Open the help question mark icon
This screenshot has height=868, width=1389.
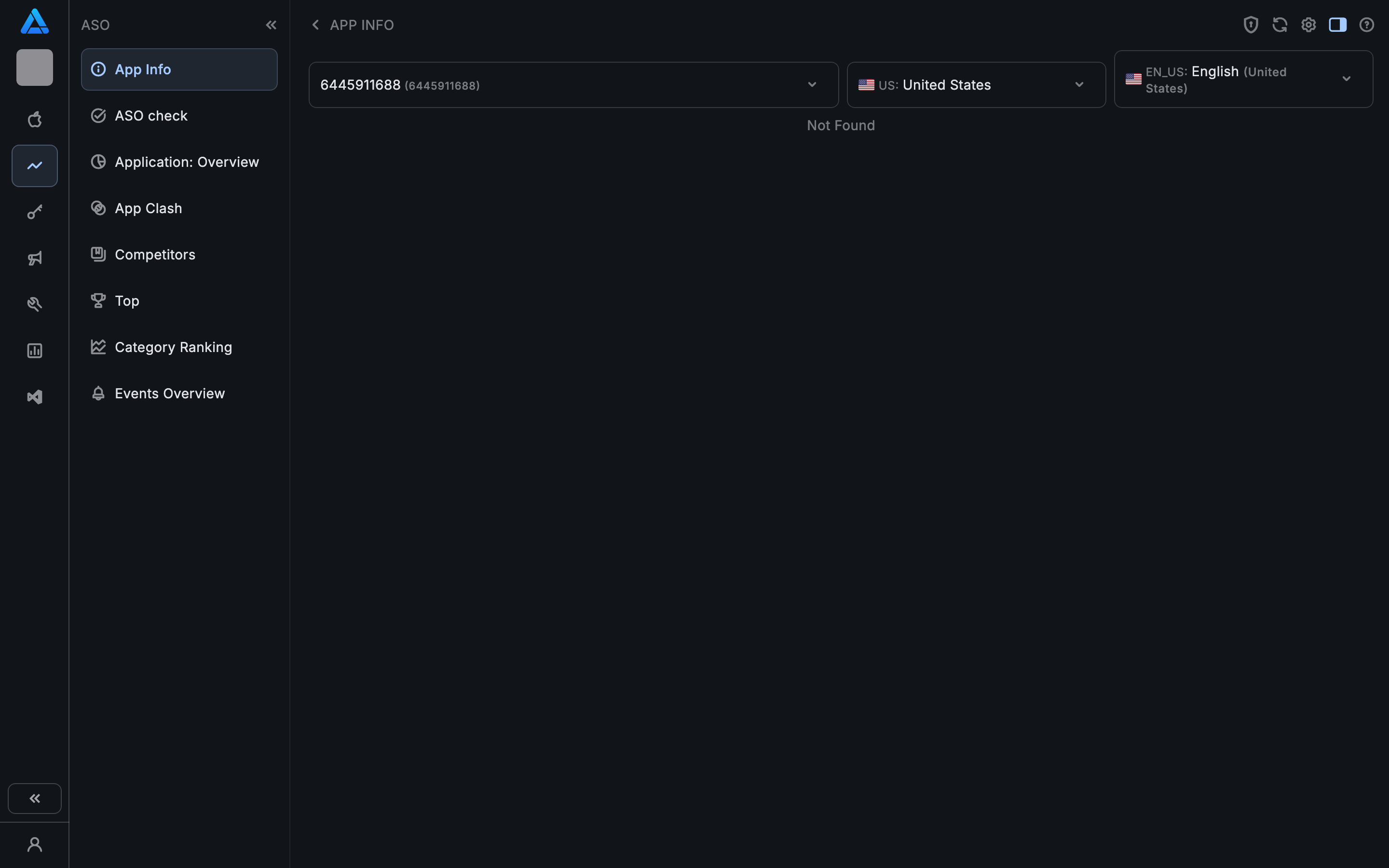pyautogui.click(x=1366, y=25)
